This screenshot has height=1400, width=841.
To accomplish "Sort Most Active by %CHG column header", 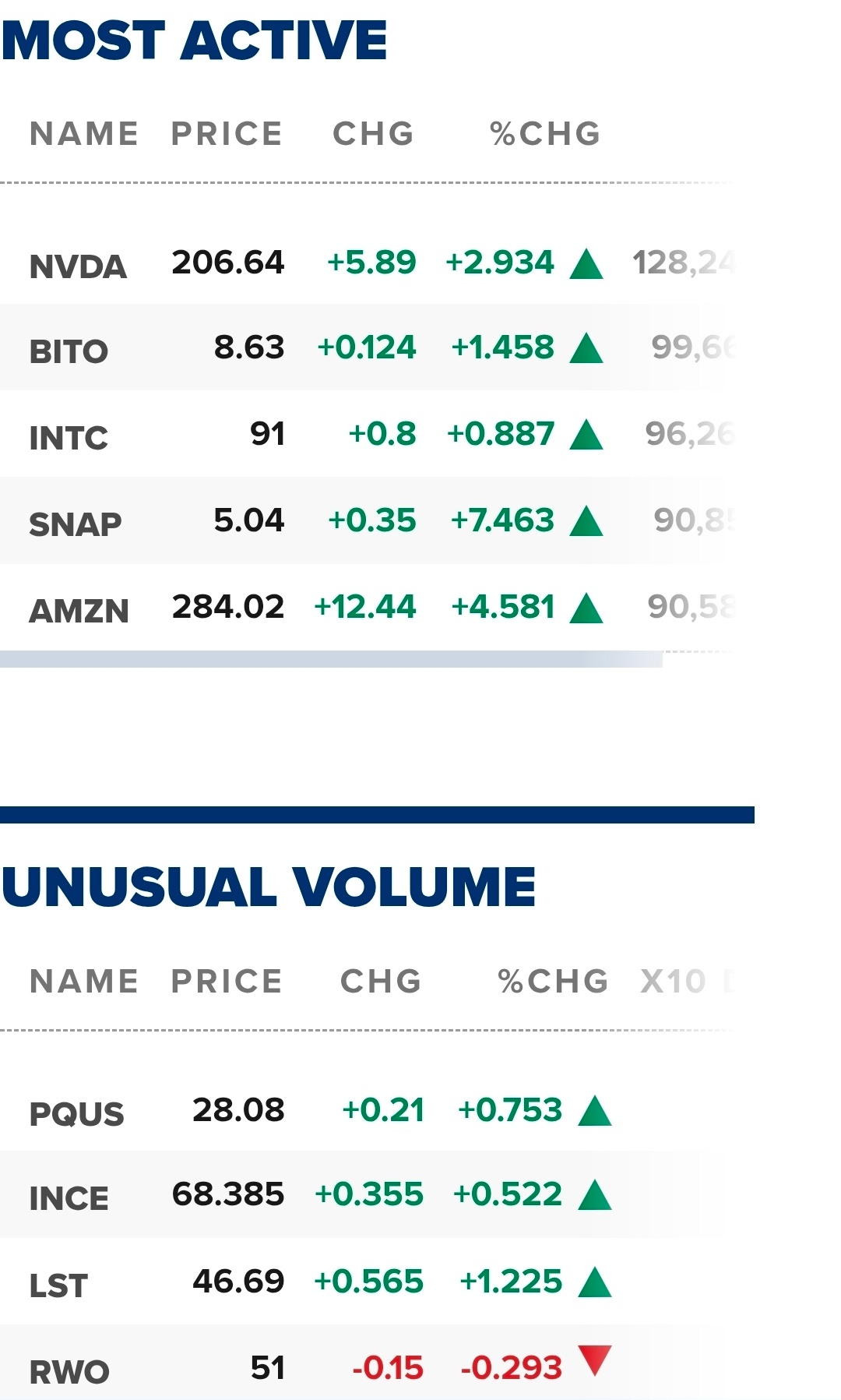I will [545, 134].
